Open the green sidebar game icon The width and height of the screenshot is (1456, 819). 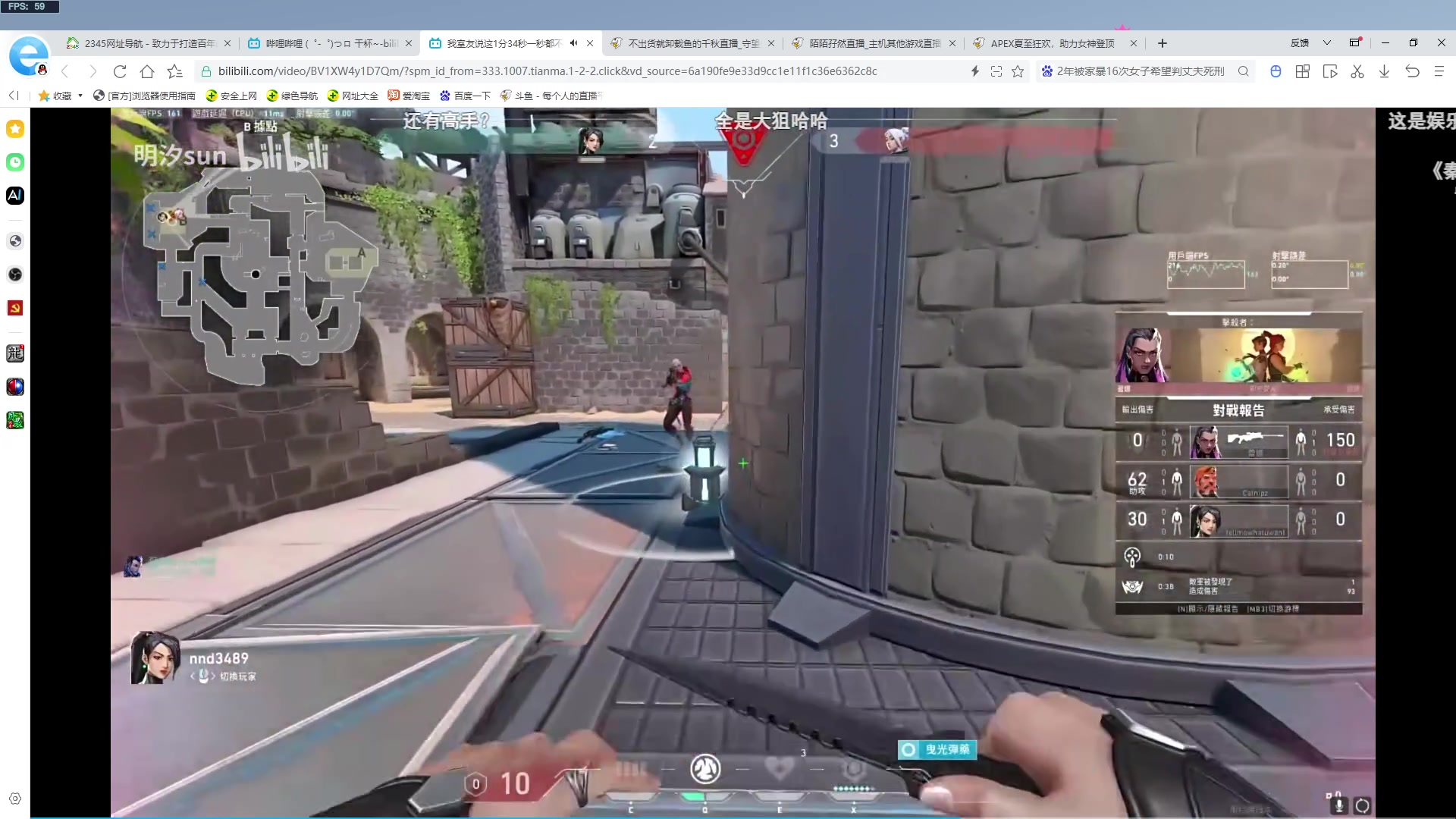click(x=15, y=420)
